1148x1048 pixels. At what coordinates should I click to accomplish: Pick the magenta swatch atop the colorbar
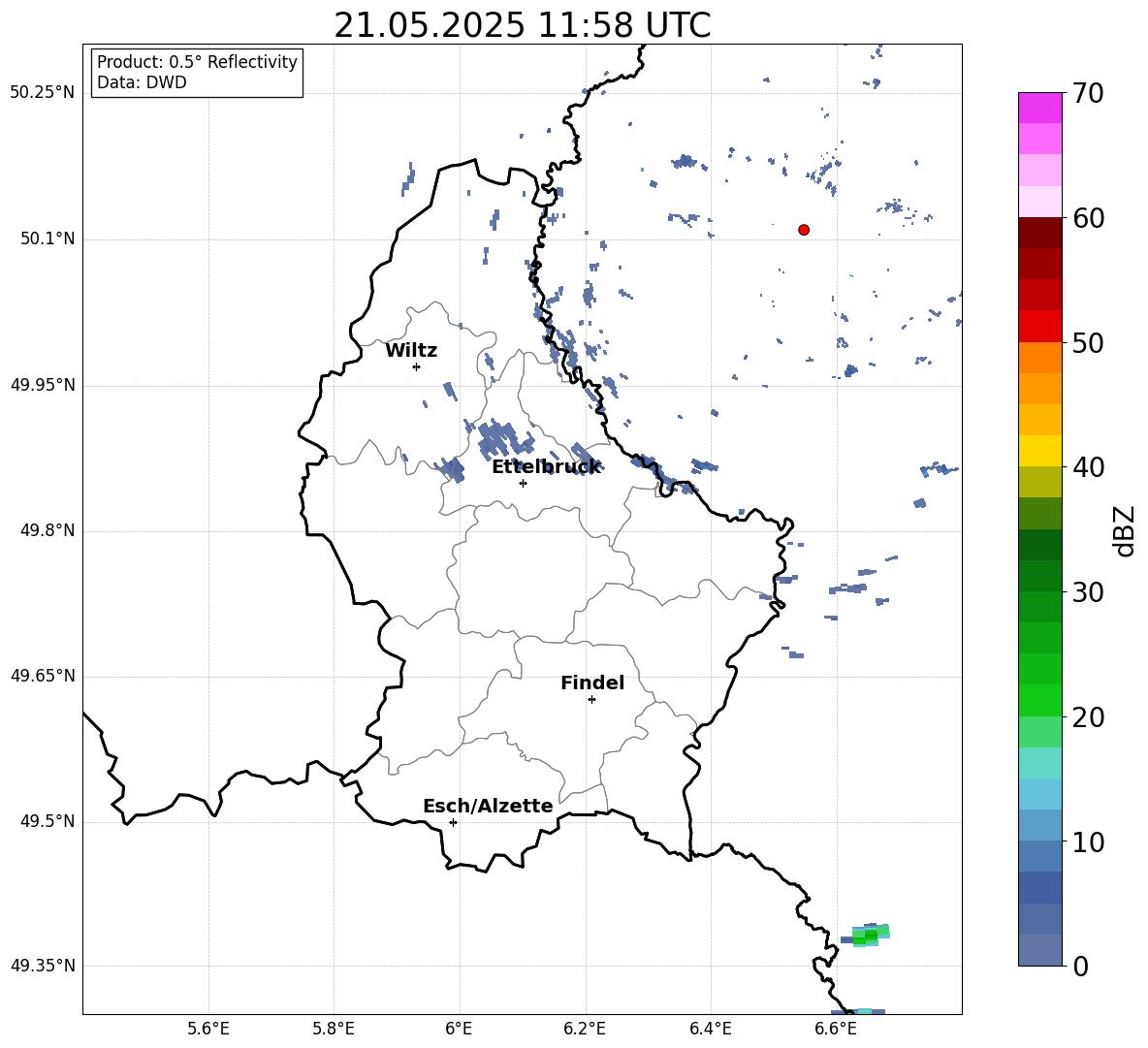tap(1040, 109)
